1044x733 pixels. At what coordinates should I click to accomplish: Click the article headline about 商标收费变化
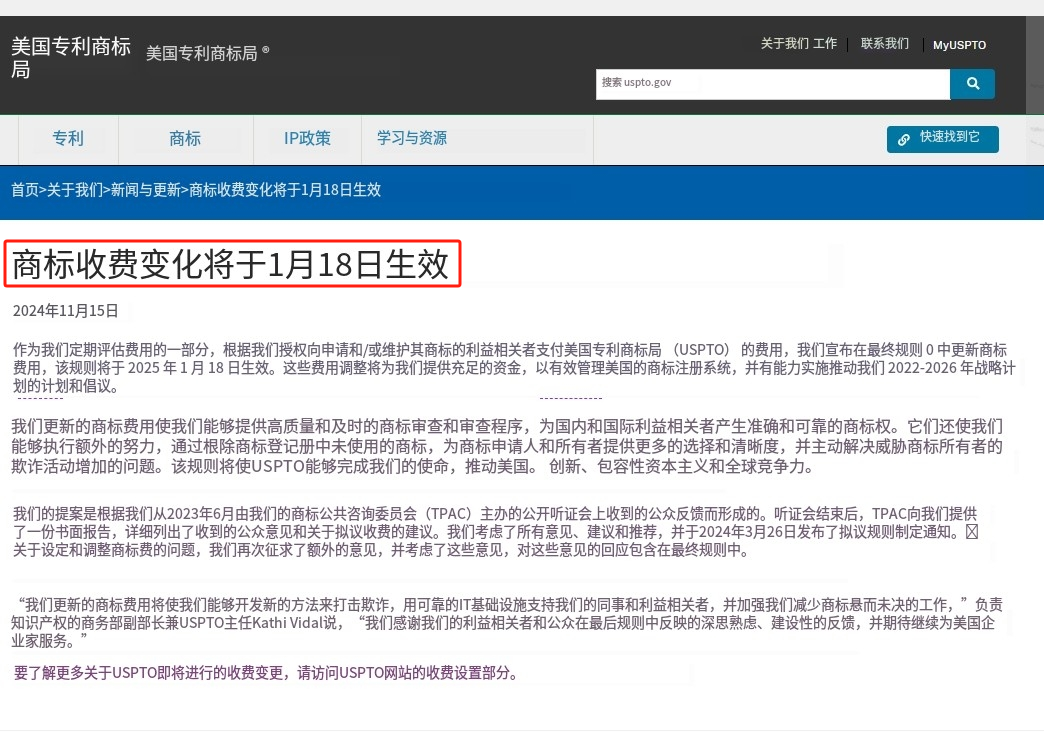[232, 264]
